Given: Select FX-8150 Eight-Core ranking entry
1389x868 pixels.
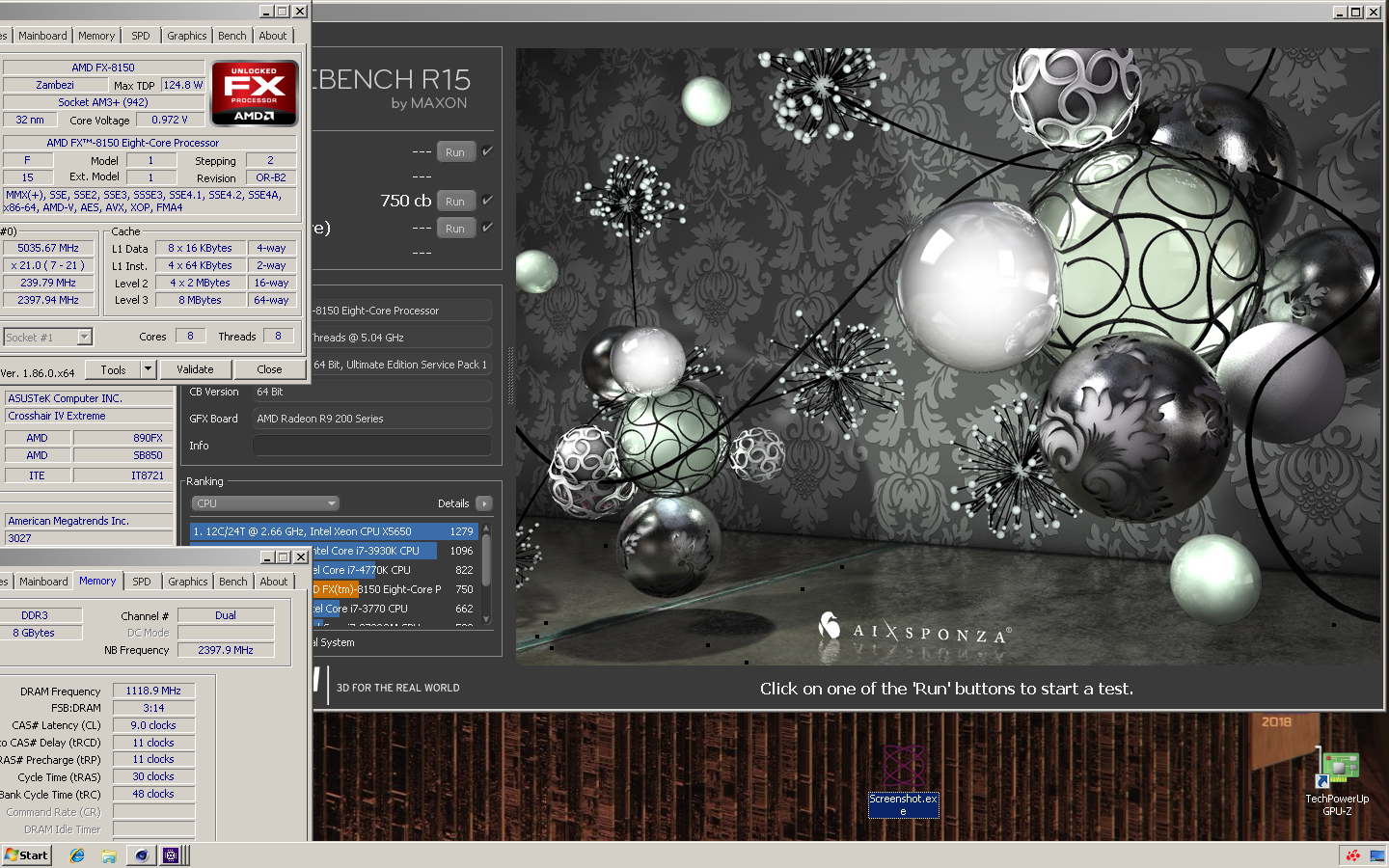Looking at the screenshot, I should click(395, 589).
